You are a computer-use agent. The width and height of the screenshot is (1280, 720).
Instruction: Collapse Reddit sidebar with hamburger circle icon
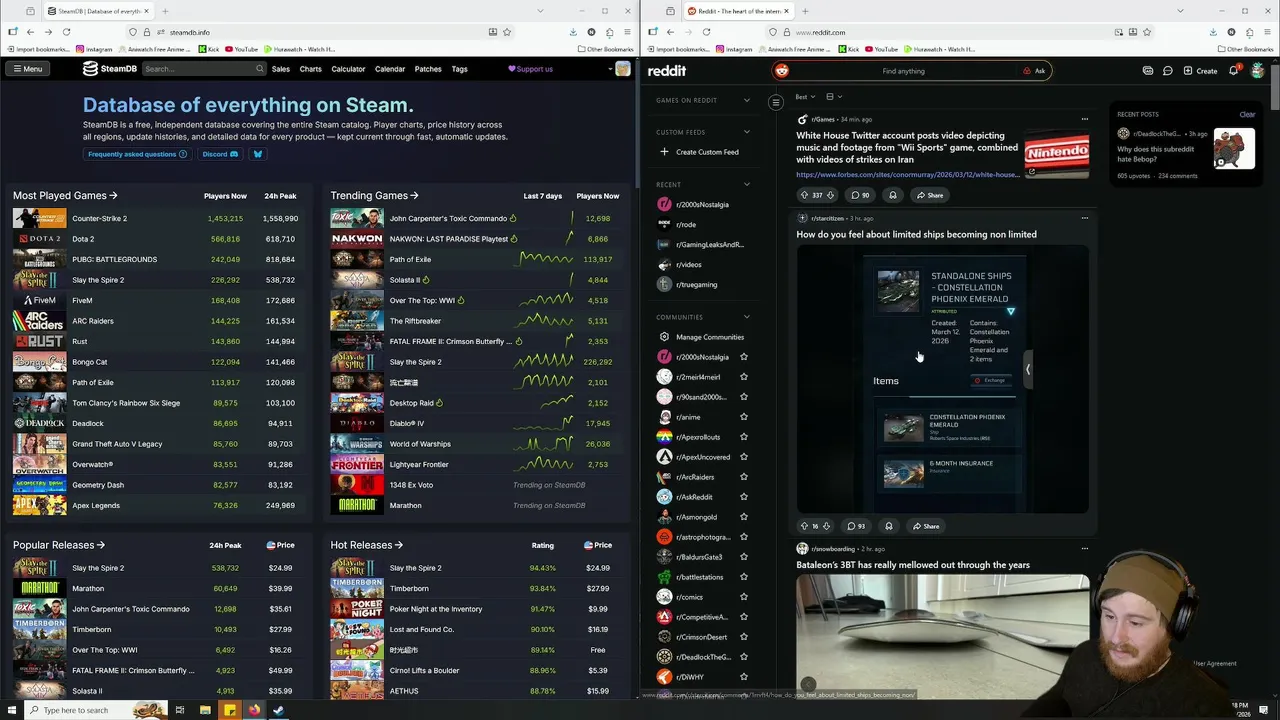tap(776, 102)
